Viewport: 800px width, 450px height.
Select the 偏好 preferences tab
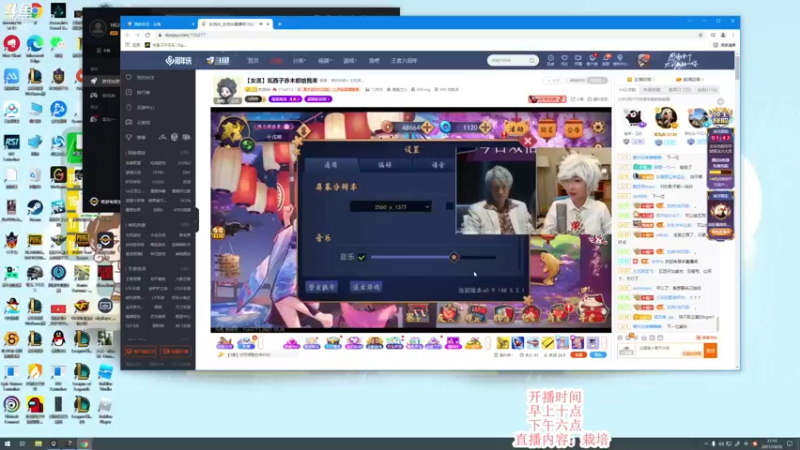pos(385,165)
